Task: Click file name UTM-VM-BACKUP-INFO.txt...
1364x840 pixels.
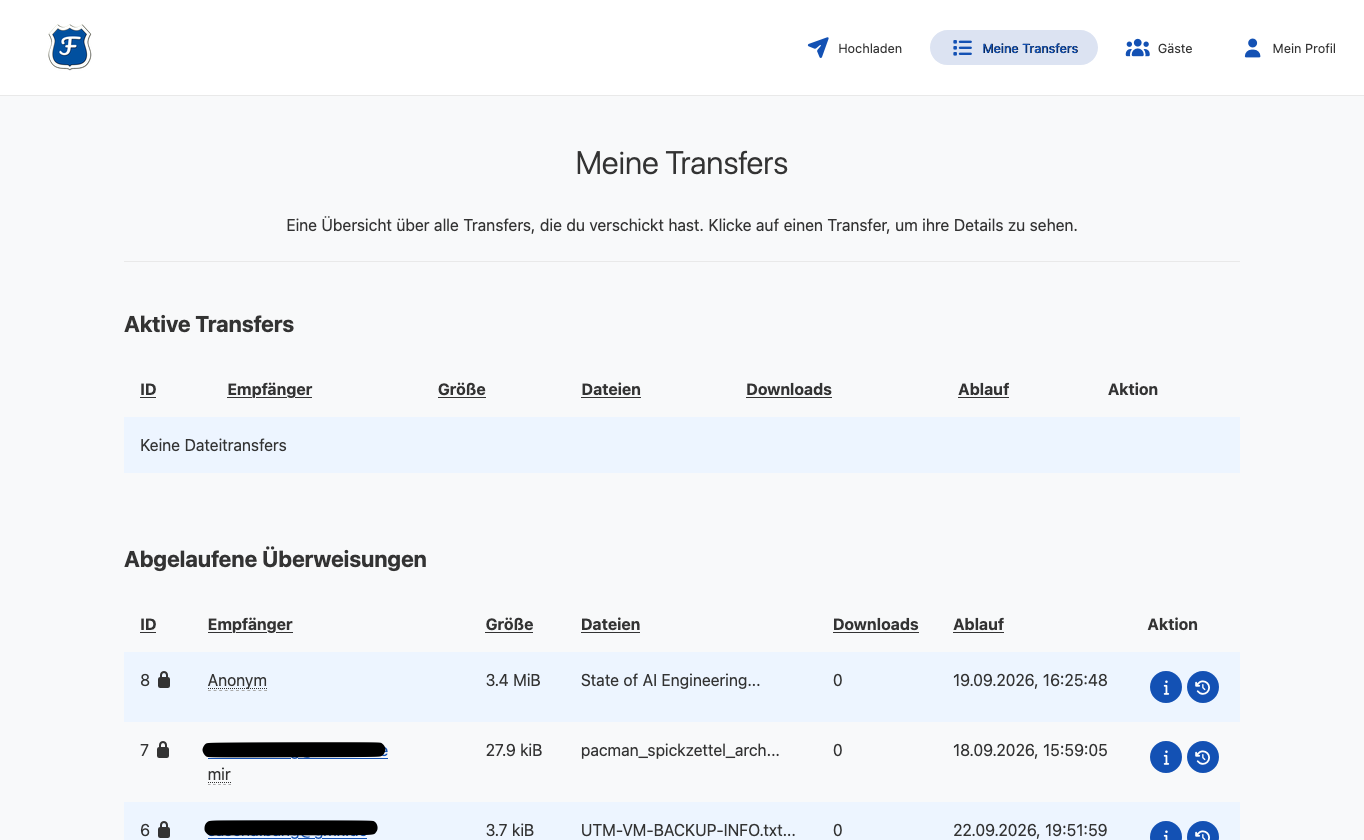Action: point(688,829)
